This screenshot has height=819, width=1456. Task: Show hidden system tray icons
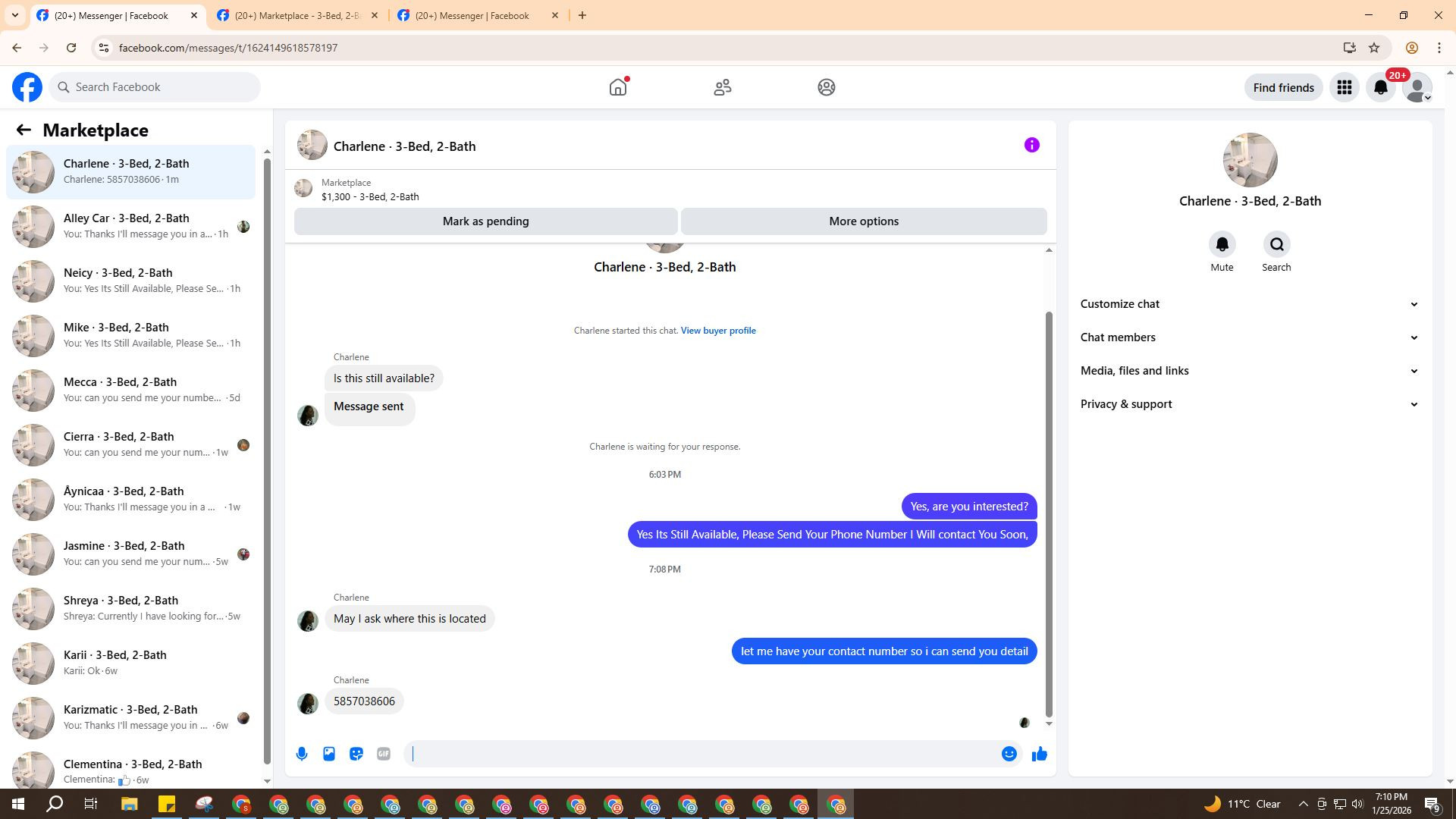click(1303, 804)
